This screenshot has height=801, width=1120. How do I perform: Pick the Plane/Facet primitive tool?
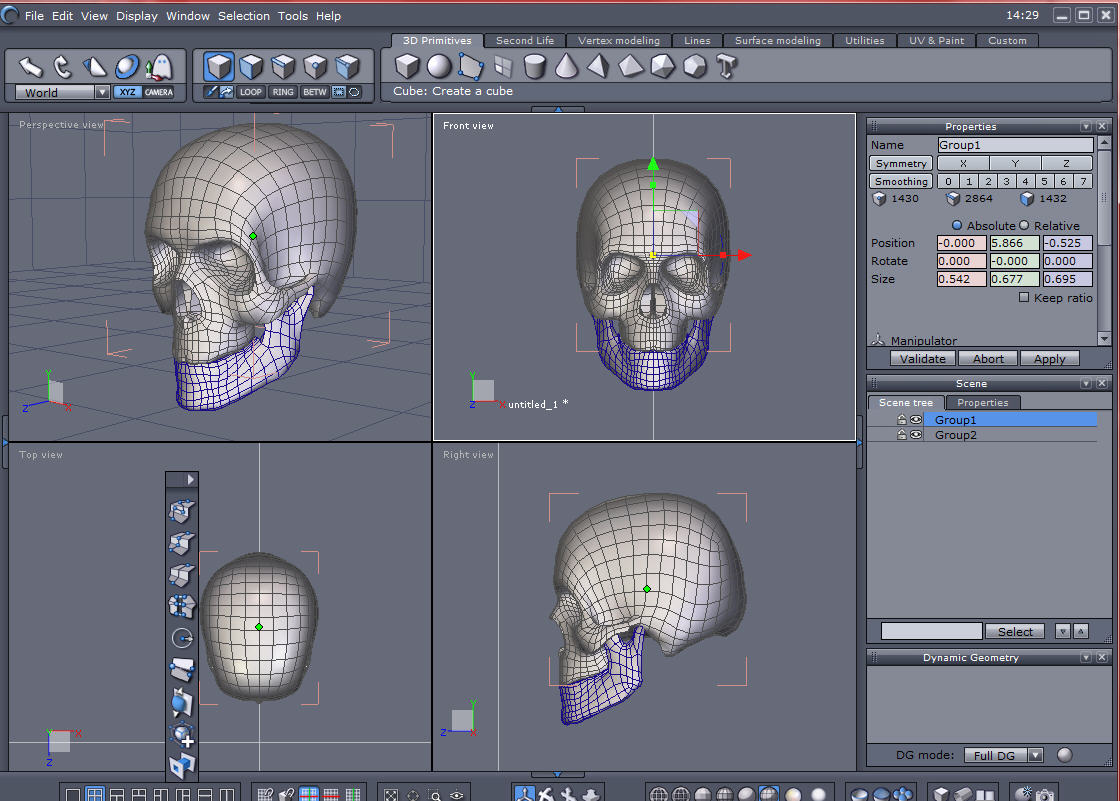coord(471,66)
